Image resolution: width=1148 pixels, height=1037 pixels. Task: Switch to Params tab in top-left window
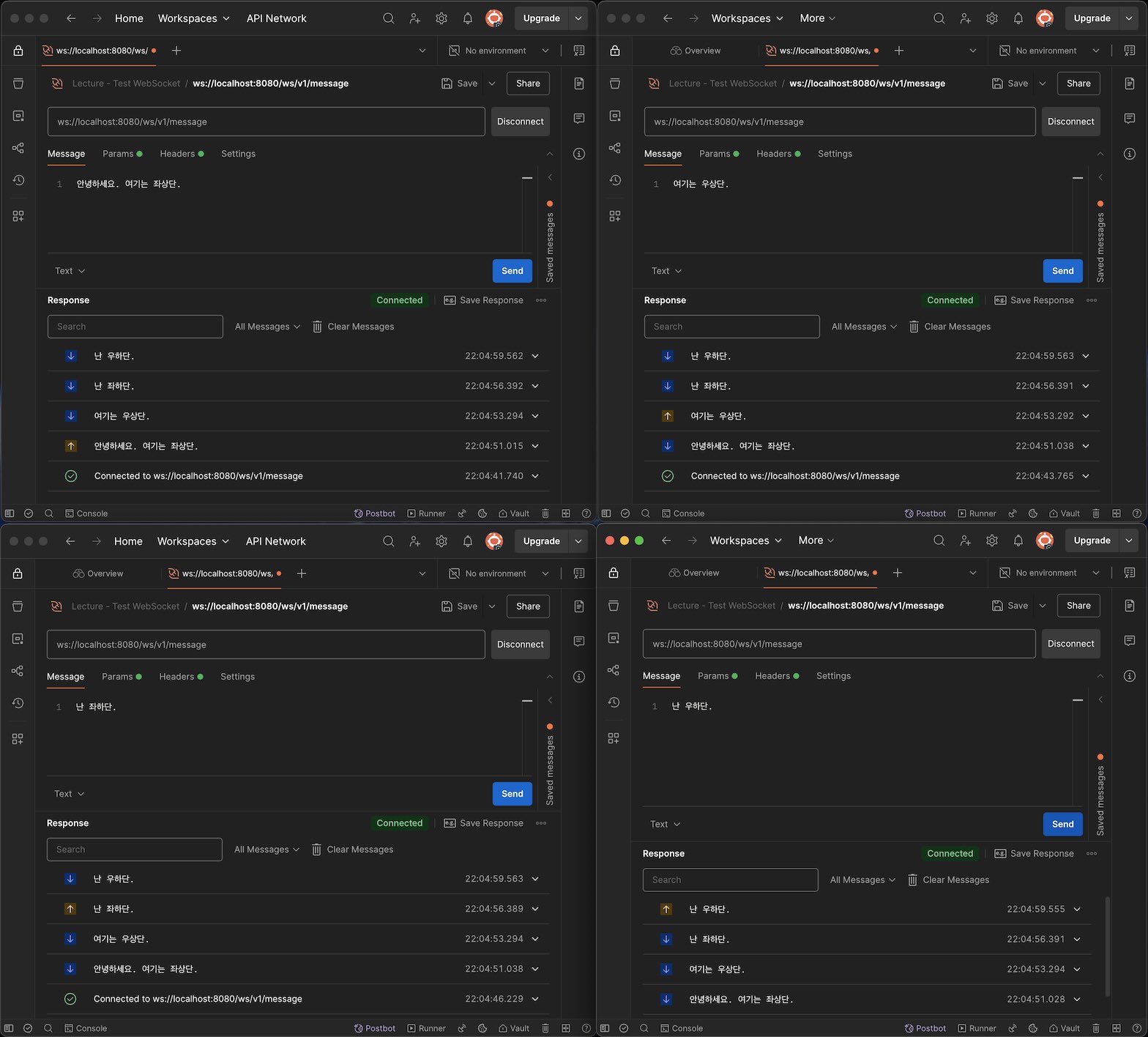(x=122, y=154)
